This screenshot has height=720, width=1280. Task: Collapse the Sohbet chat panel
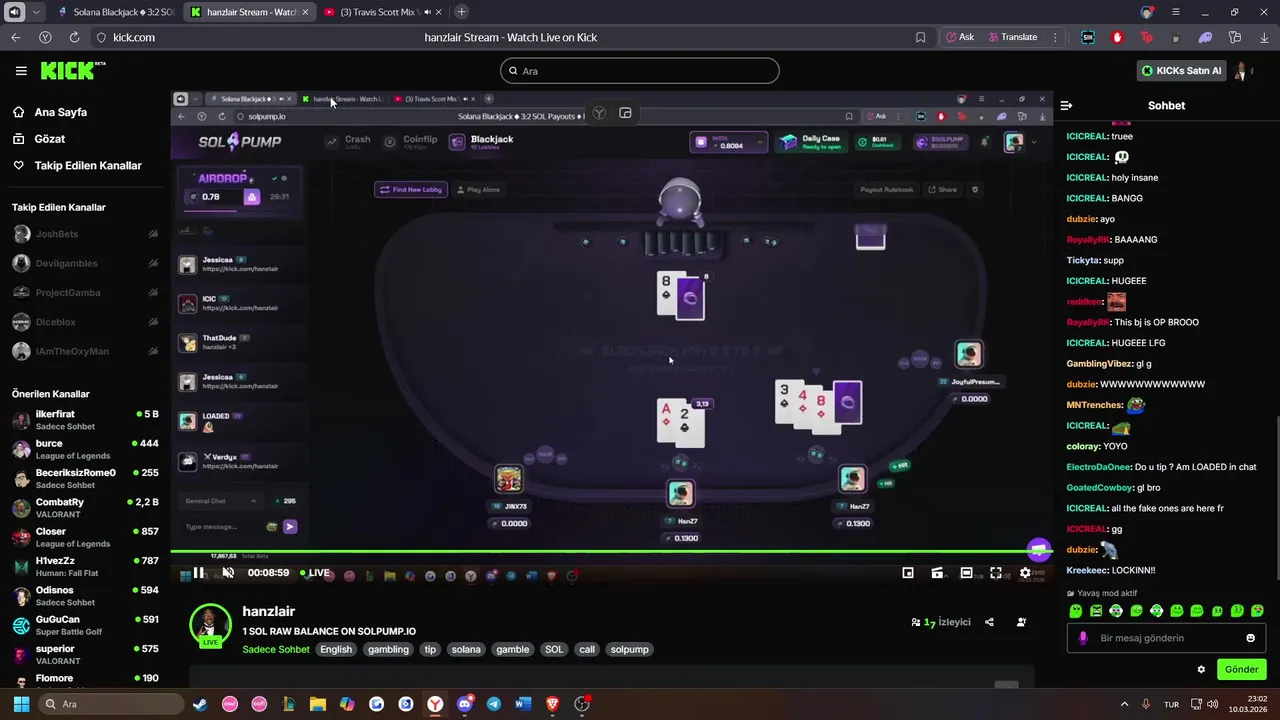click(1066, 105)
